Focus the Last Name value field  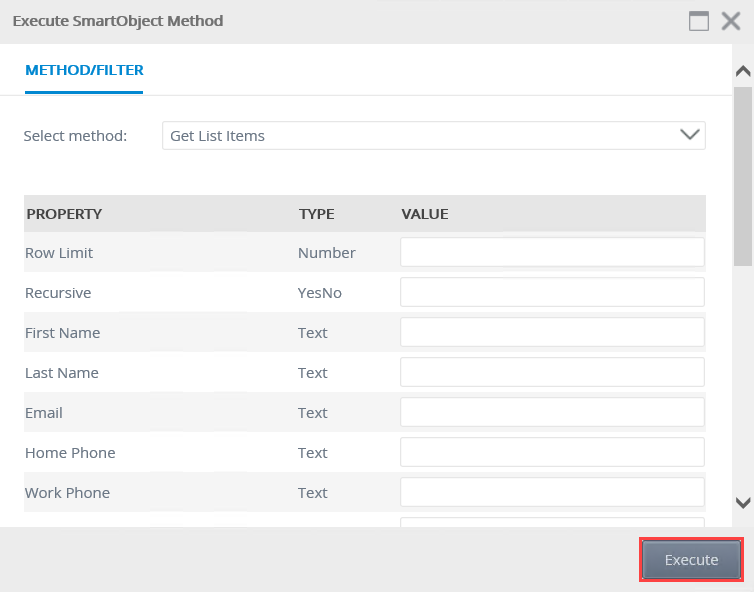[x=553, y=372]
